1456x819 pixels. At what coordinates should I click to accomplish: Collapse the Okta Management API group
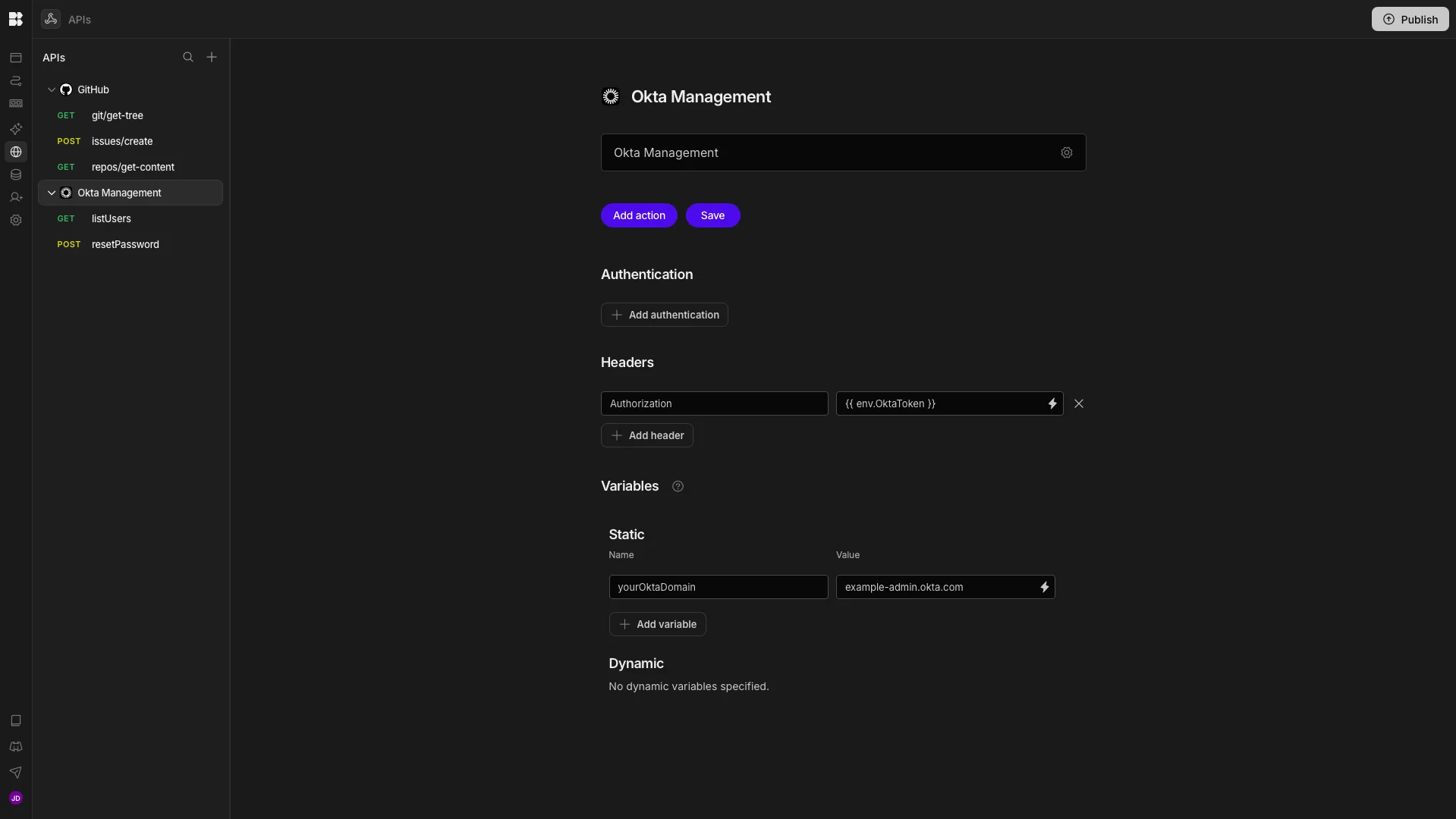[52, 193]
